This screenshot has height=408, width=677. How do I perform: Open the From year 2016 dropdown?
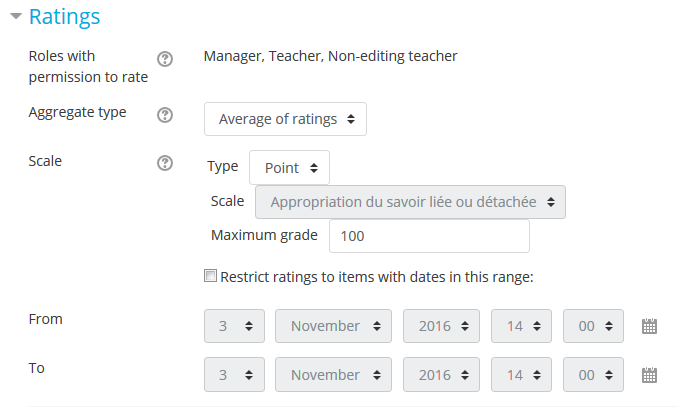[441, 326]
